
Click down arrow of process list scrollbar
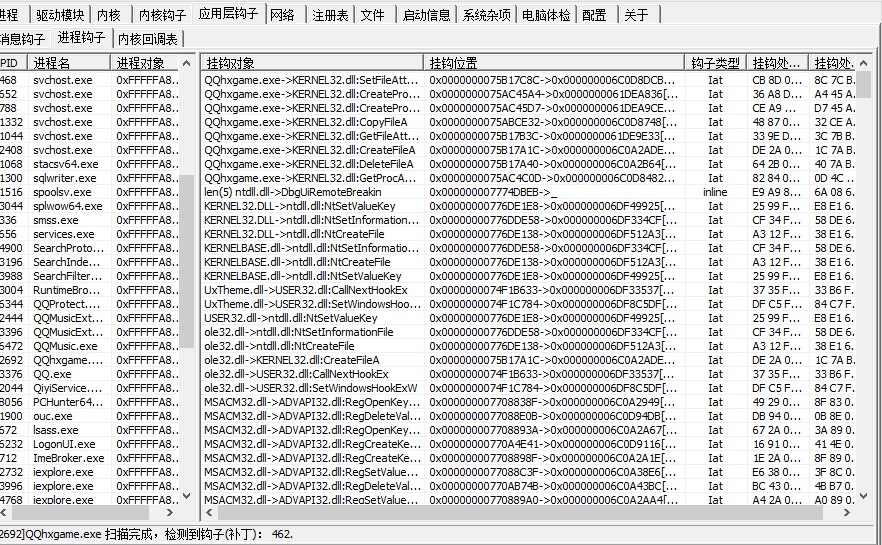pos(187,496)
